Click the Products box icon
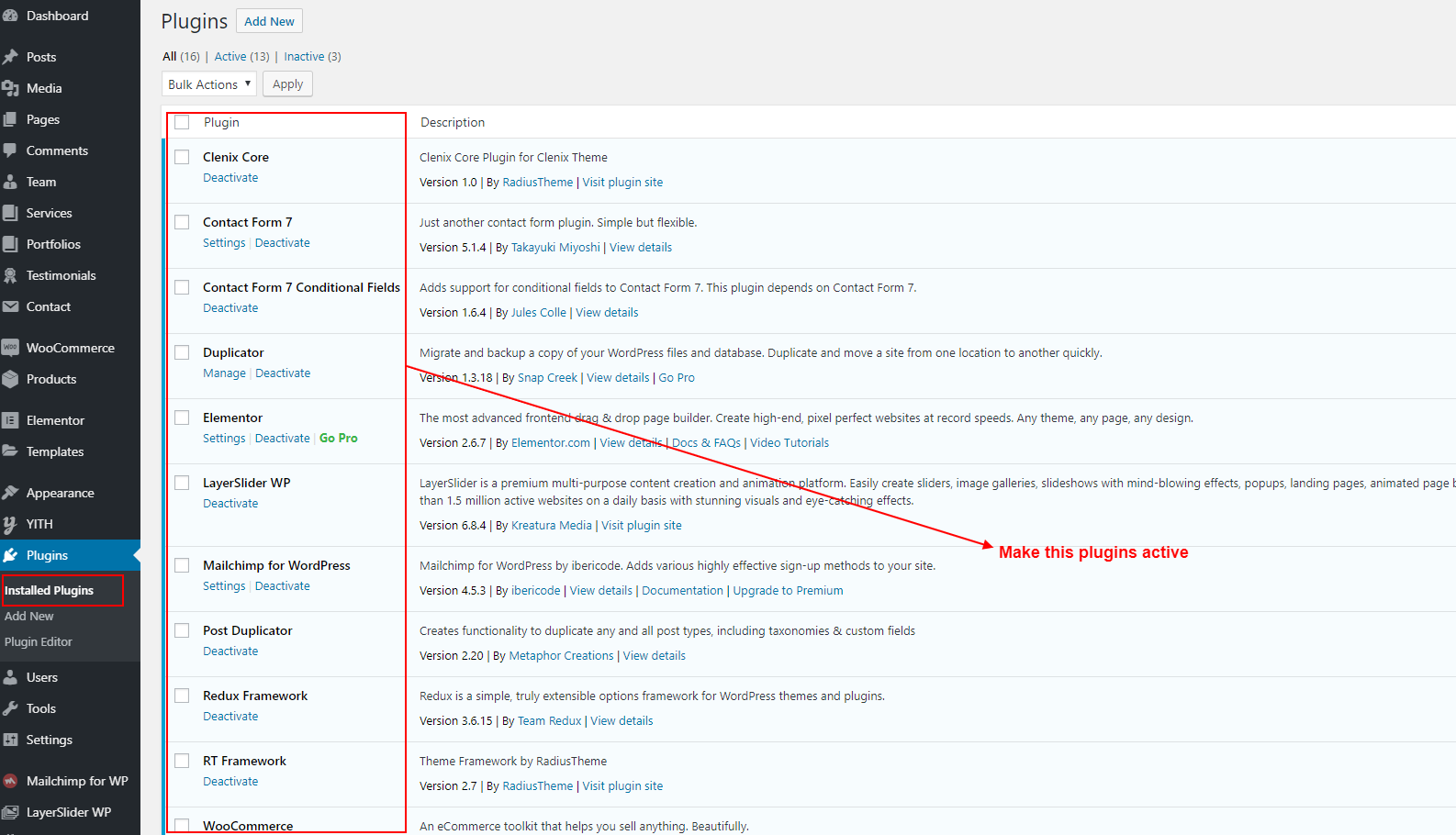The height and width of the screenshot is (835, 1456). pos(10,379)
